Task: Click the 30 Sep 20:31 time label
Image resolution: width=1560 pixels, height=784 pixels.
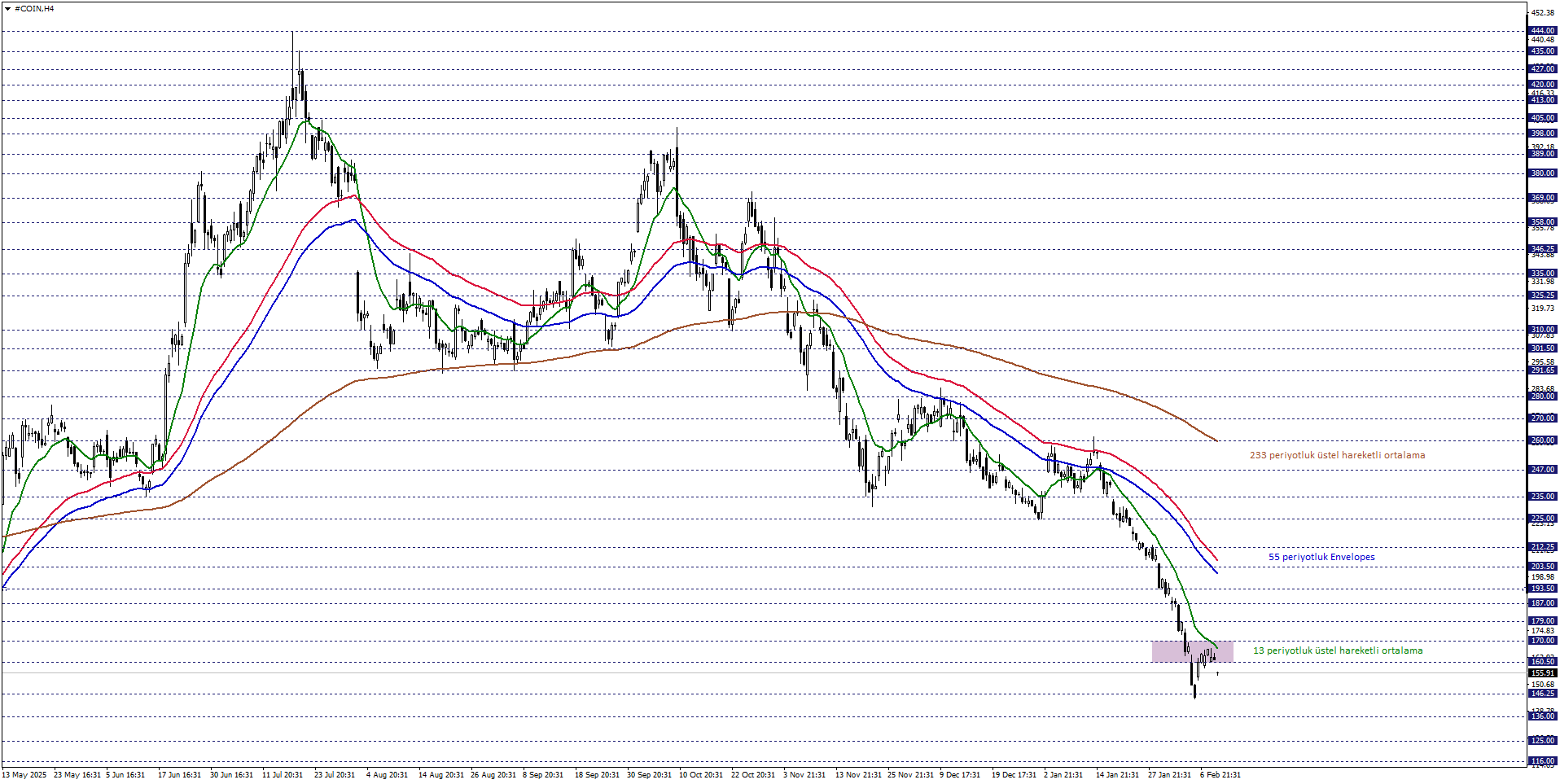Action: click(648, 774)
